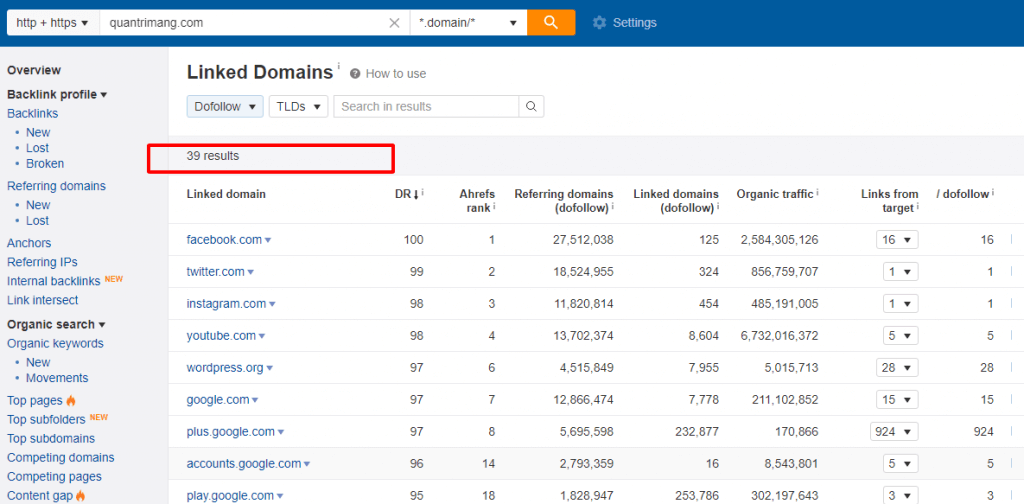Open Internal backlinks in the sidebar

[x=54, y=281]
